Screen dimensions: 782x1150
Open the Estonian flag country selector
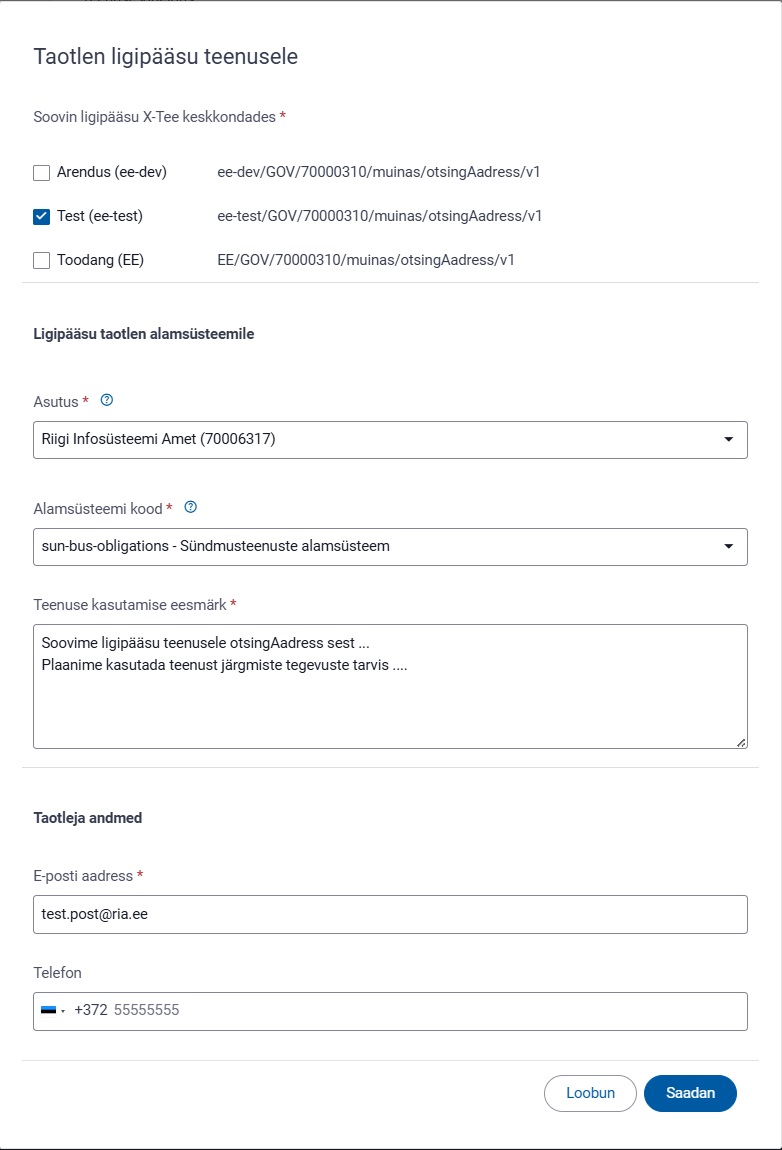52,1011
